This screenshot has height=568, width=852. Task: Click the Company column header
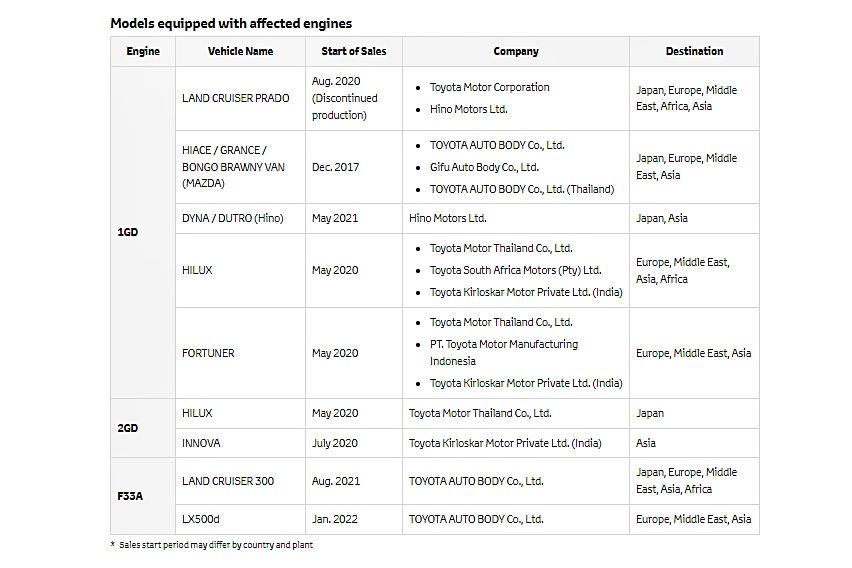(x=516, y=51)
